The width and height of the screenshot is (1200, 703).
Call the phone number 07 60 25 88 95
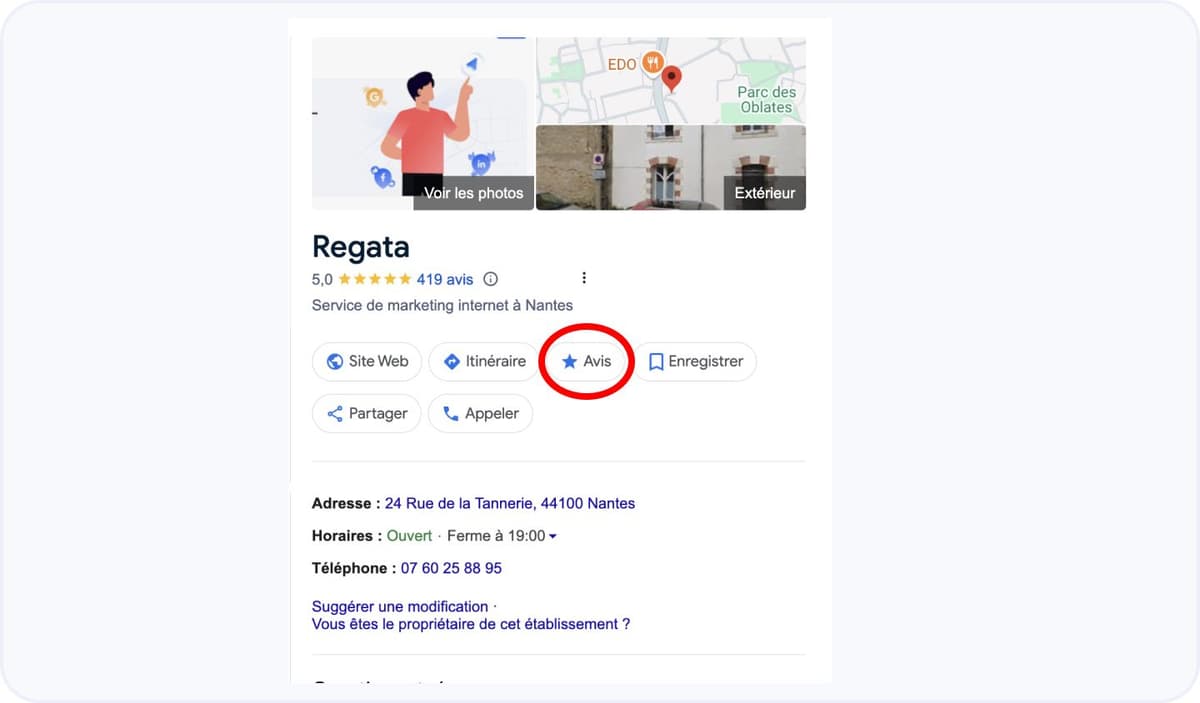[x=451, y=568]
